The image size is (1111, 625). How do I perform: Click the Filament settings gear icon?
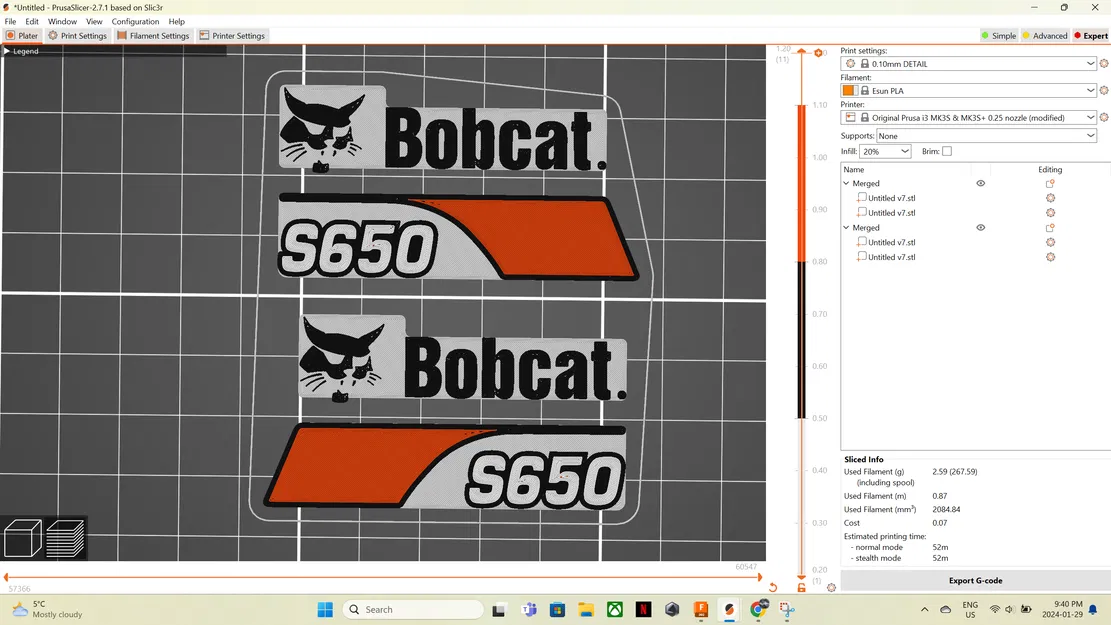(x=1103, y=90)
